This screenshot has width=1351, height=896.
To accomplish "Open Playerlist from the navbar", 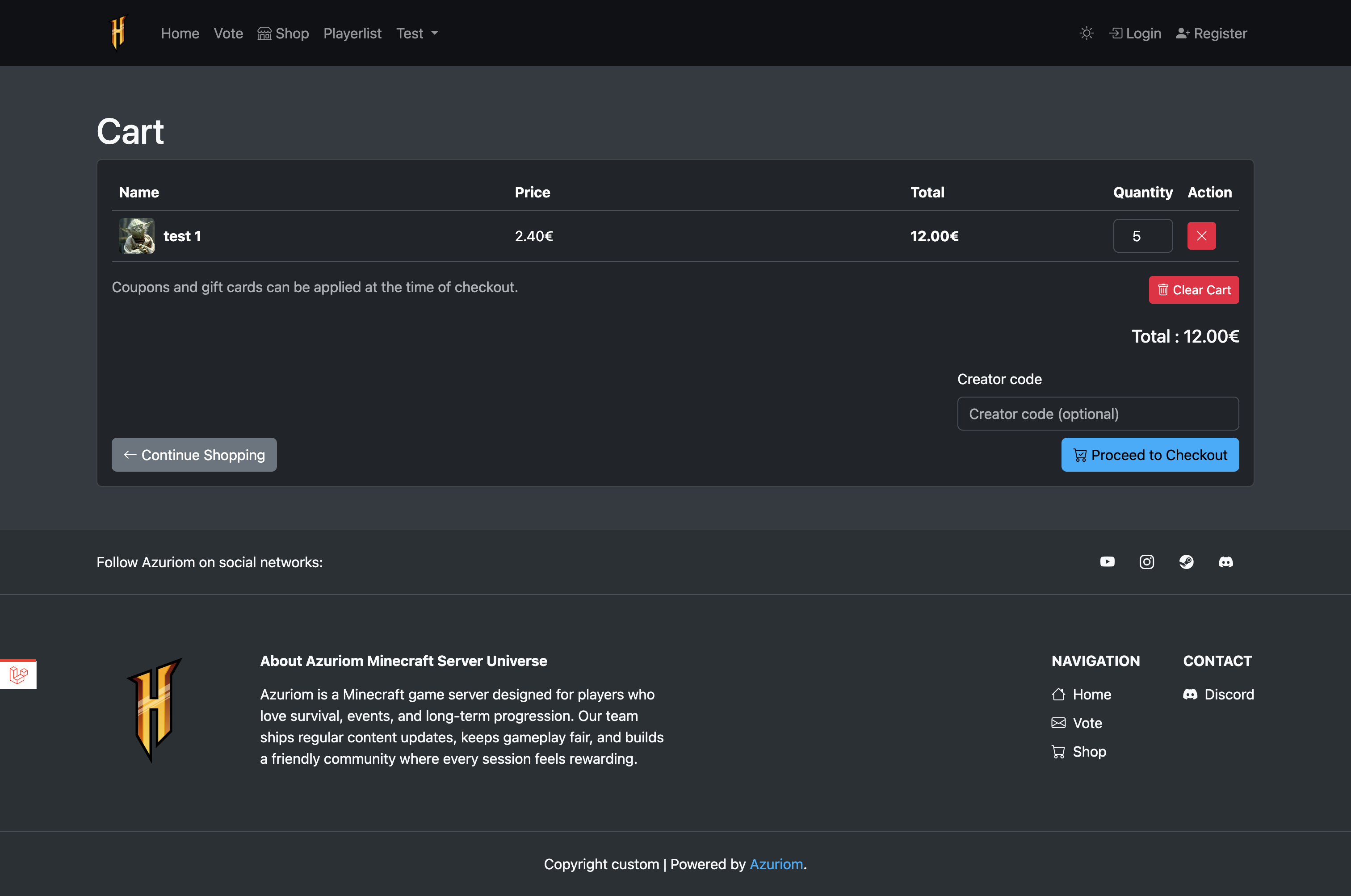I will (x=352, y=33).
